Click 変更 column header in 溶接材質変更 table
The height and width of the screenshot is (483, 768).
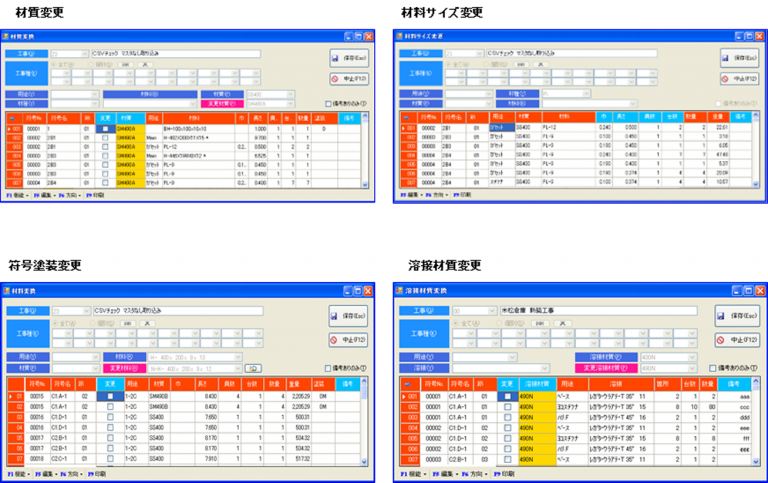tap(508, 385)
